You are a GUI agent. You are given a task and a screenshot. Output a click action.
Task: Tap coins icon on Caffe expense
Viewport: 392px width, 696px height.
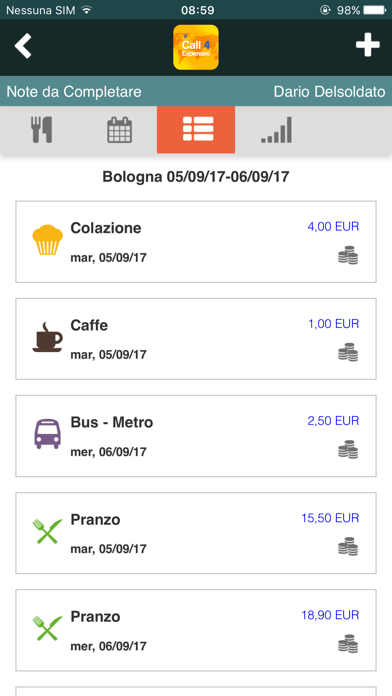pyautogui.click(x=348, y=353)
